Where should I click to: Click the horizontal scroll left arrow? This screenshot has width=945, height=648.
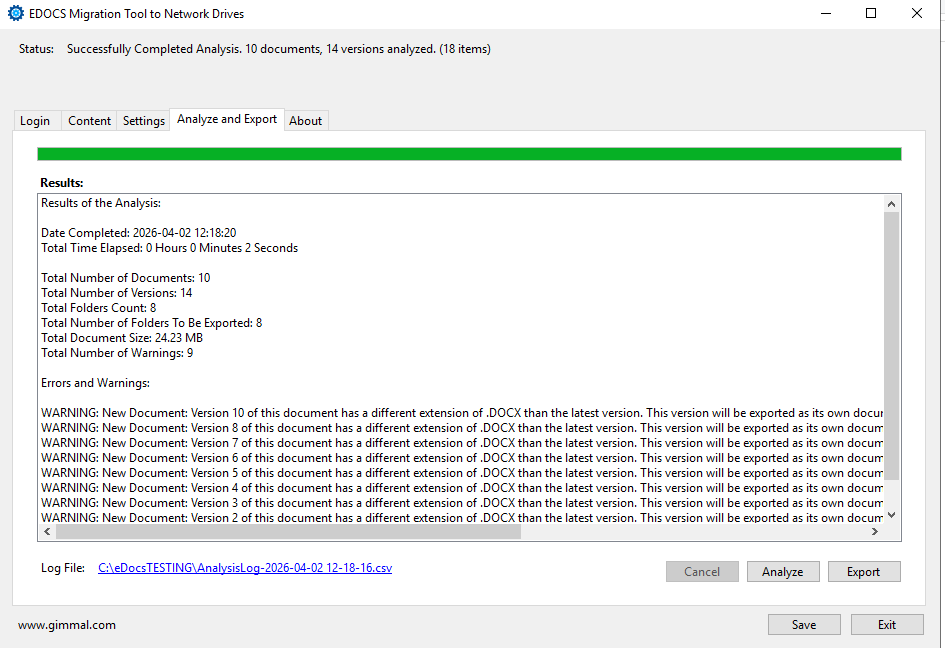(x=47, y=532)
